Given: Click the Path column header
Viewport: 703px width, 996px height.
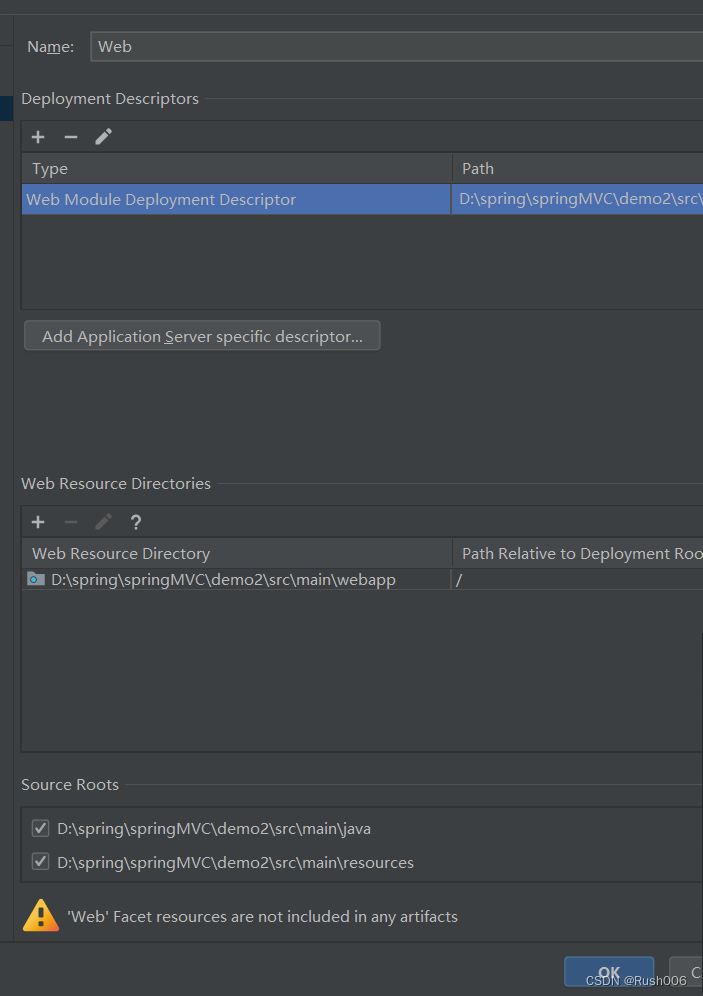Looking at the screenshot, I should click(577, 168).
